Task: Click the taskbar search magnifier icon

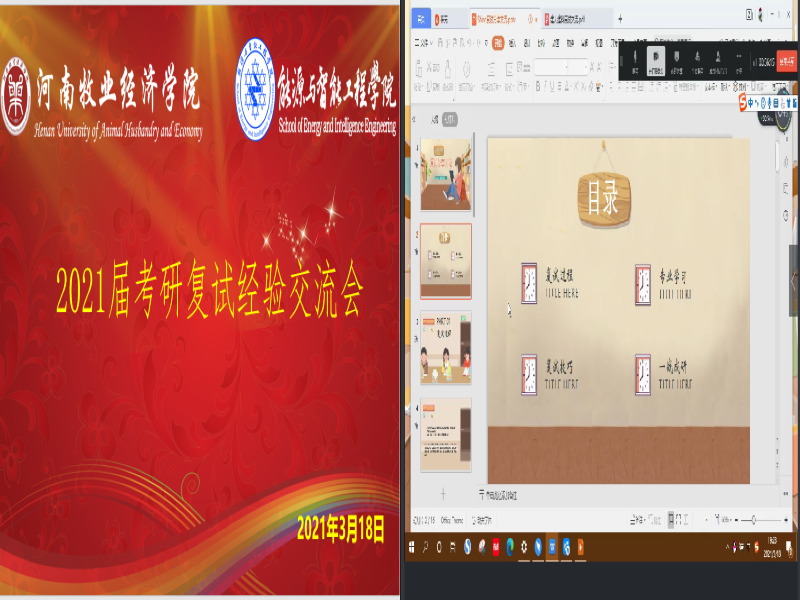Action: [426, 546]
